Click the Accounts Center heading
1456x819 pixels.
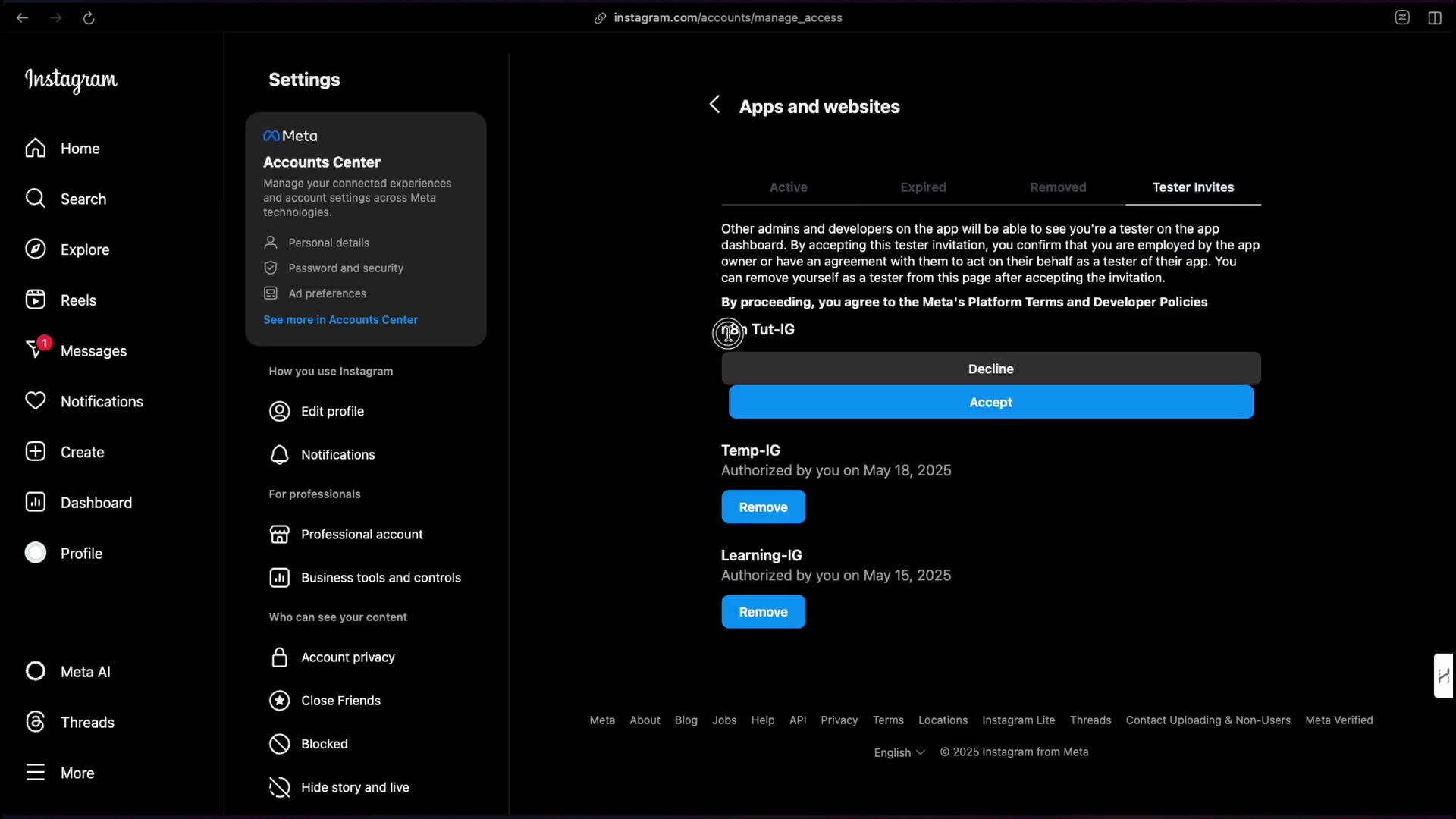(x=322, y=162)
